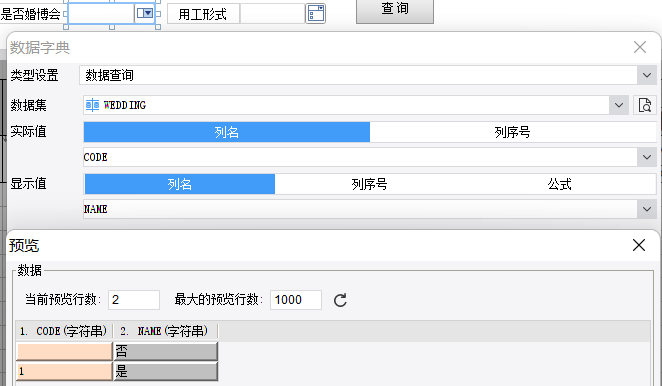
Task: Click the NAME (字符串) column header
Action: (x=166, y=331)
